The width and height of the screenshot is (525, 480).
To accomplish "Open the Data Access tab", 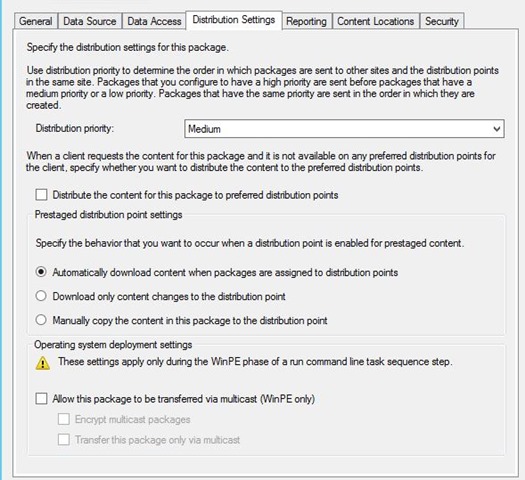I will coord(154,21).
